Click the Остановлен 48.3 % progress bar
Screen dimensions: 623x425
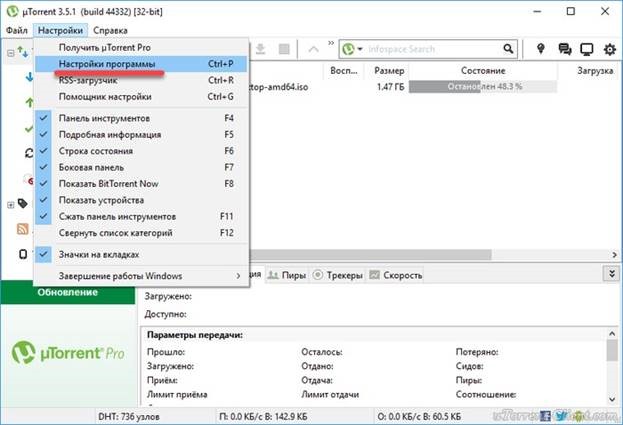coord(483,87)
